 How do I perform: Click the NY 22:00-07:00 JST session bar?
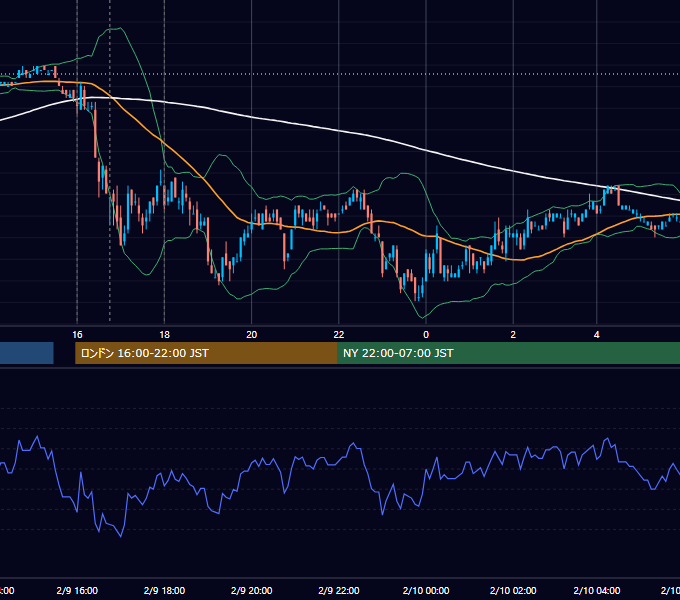click(x=508, y=353)
